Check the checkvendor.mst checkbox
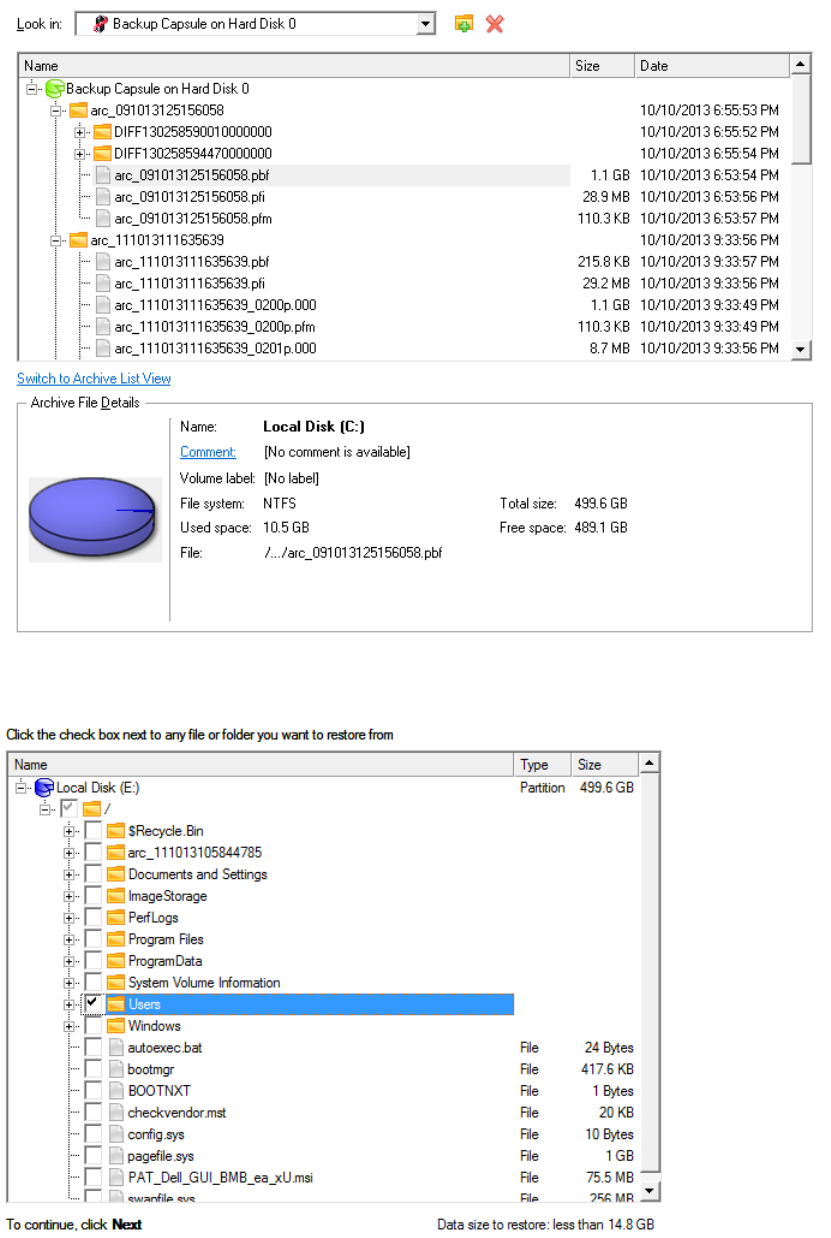Image resolution: width=831 pixels, height=1238 pixels. click(x=93, y=1112)
